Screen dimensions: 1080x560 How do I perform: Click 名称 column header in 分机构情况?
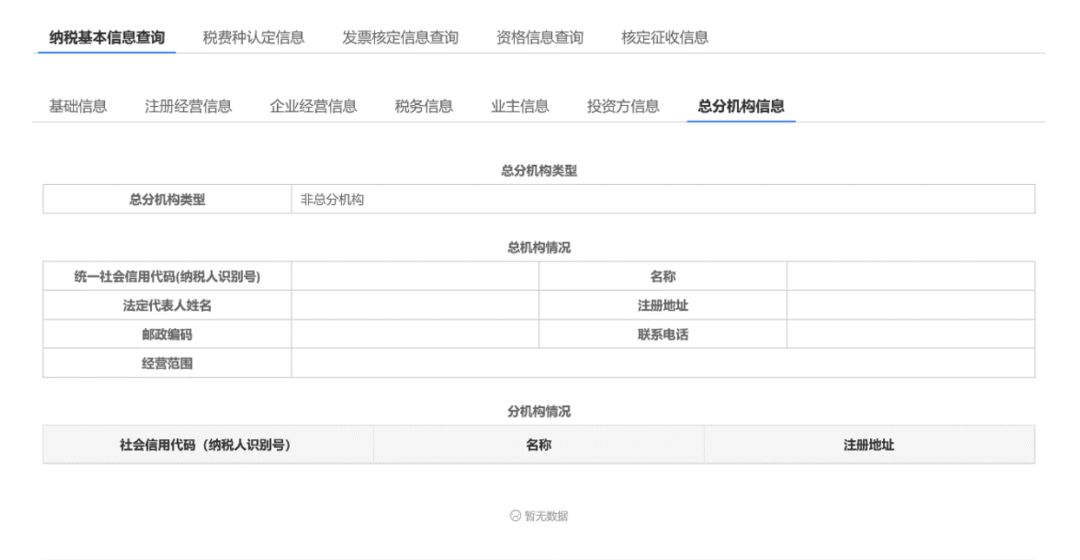coord(539,445)
